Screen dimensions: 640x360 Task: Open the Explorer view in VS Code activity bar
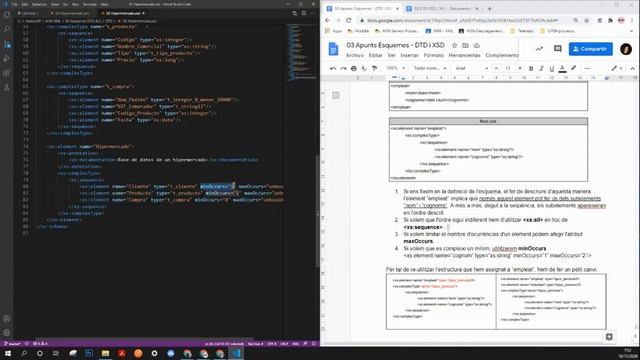pyautogui.click(x=7, y=15)
